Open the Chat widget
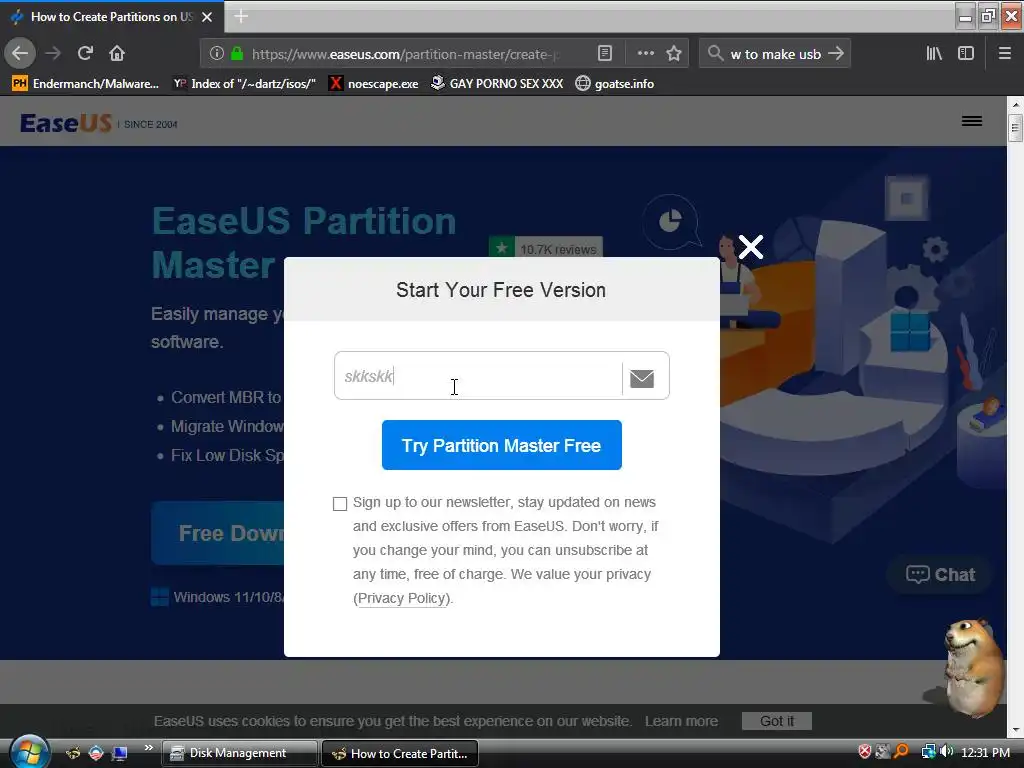1024x768 pixels. [x=940, y=575]
